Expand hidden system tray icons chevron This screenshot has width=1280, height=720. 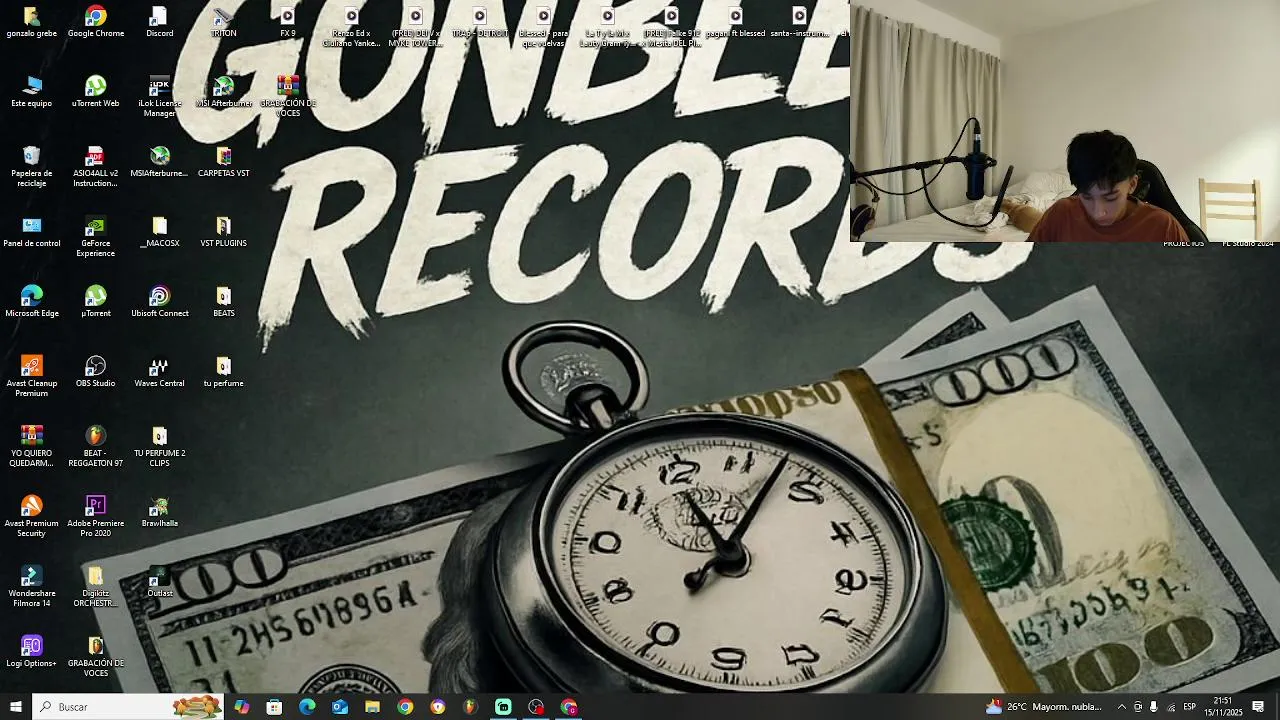coord(1121,707)
